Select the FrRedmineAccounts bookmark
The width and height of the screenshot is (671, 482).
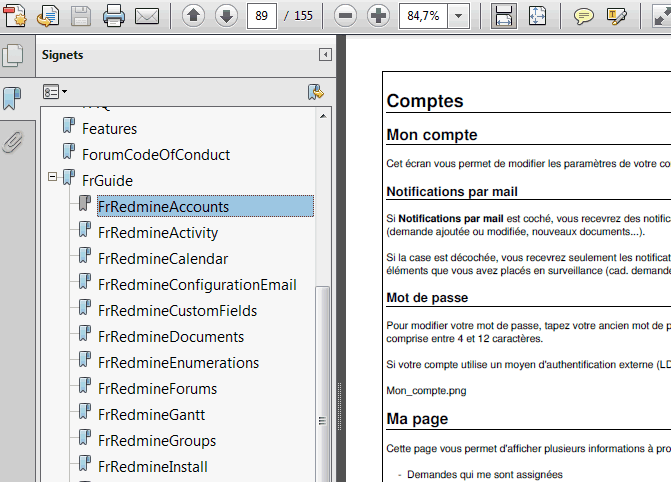pos(205,206)
